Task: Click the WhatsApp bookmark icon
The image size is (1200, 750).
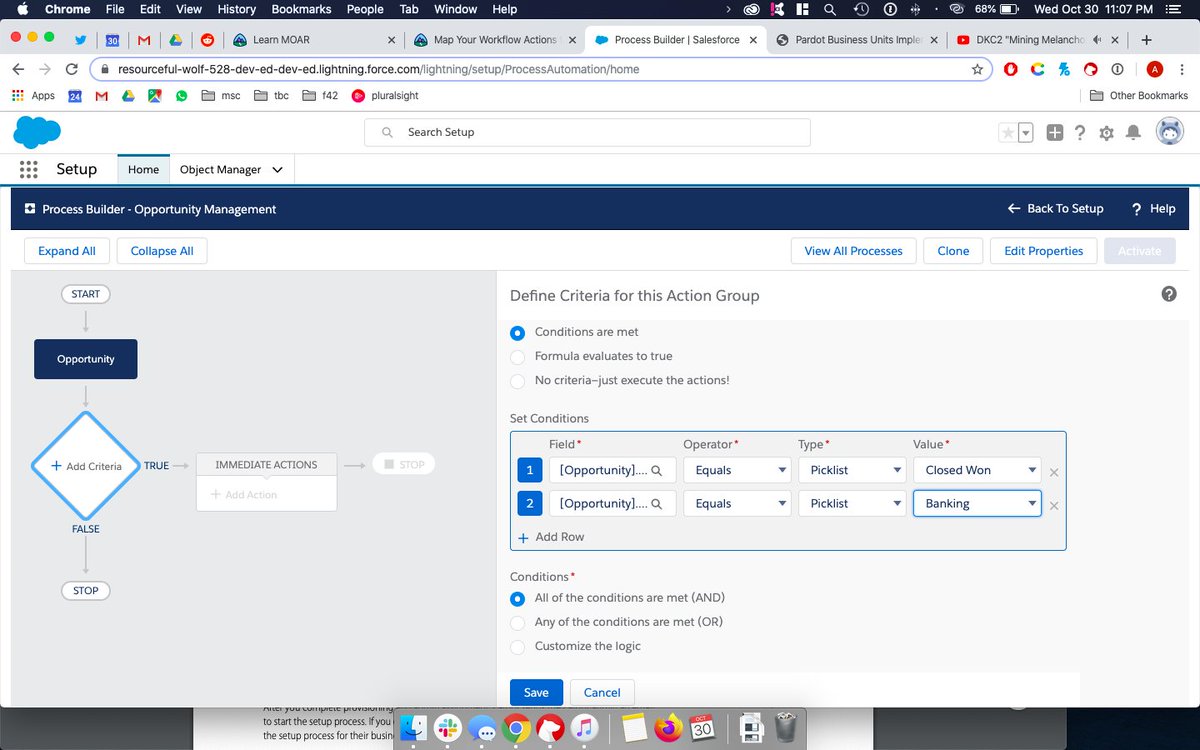Action: point(181,96)
